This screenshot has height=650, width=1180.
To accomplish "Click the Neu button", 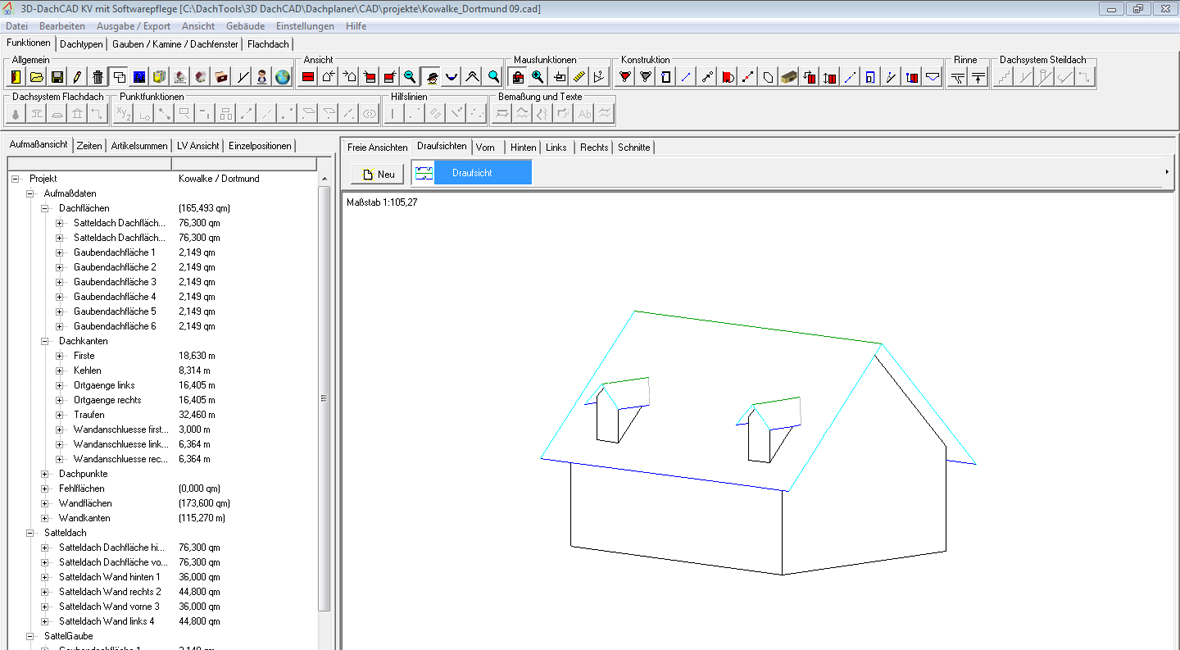I will [378, 174].
